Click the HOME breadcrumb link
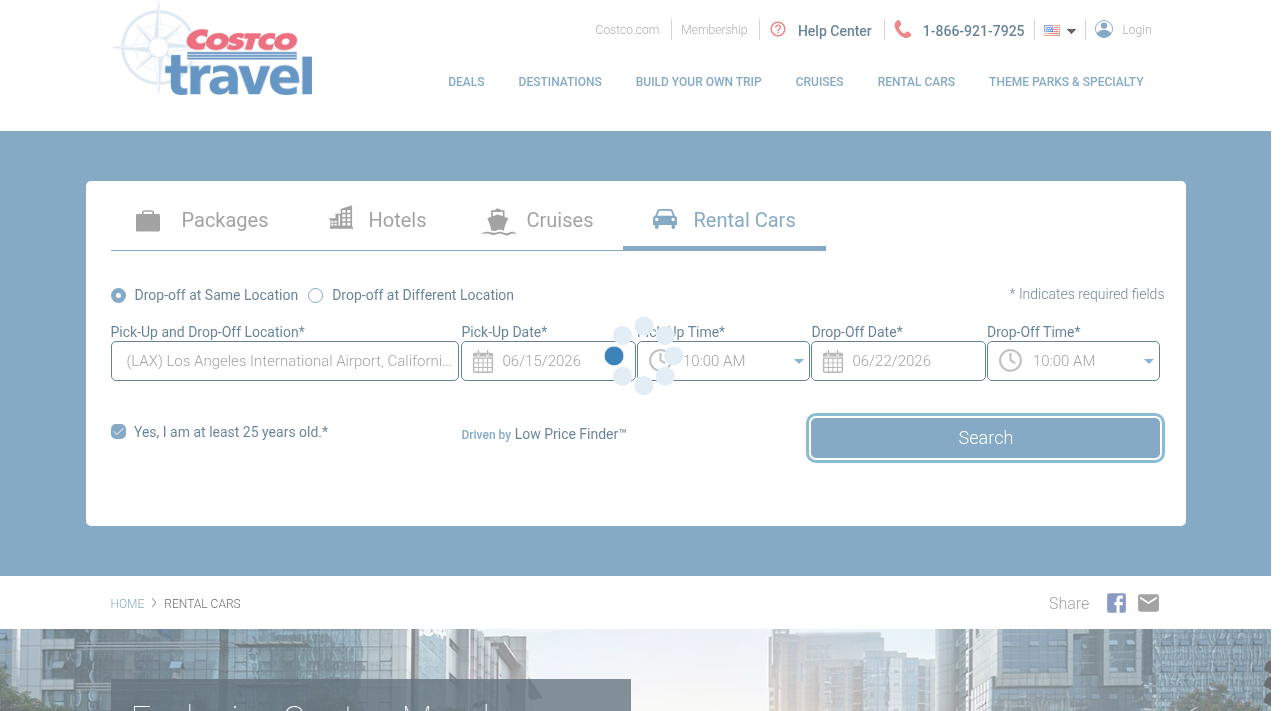 (128, 604)
